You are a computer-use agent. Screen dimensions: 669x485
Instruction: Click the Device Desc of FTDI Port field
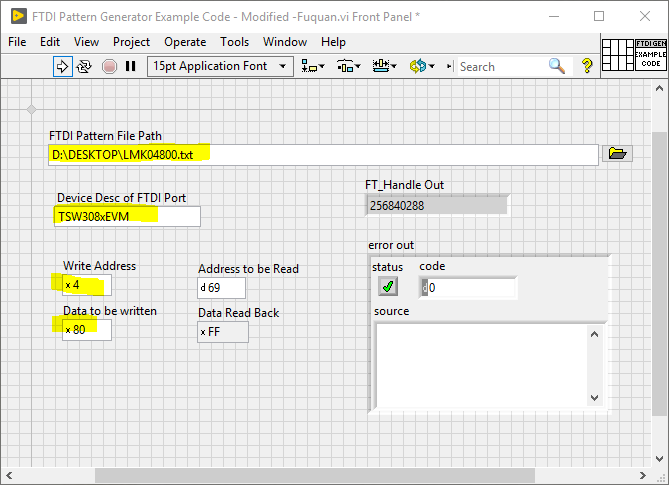pos(127,217)
